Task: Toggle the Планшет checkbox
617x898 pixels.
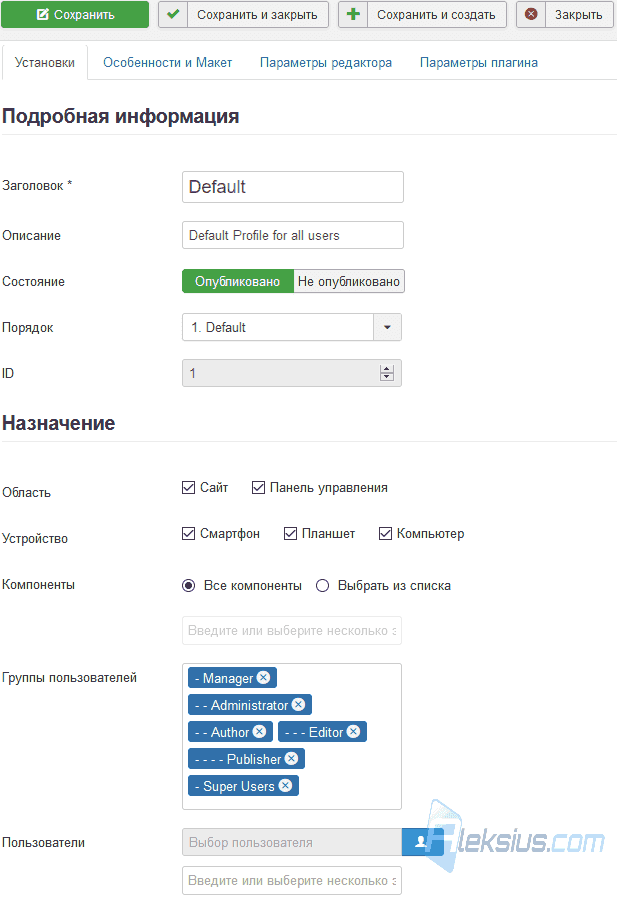Action: 290,533
